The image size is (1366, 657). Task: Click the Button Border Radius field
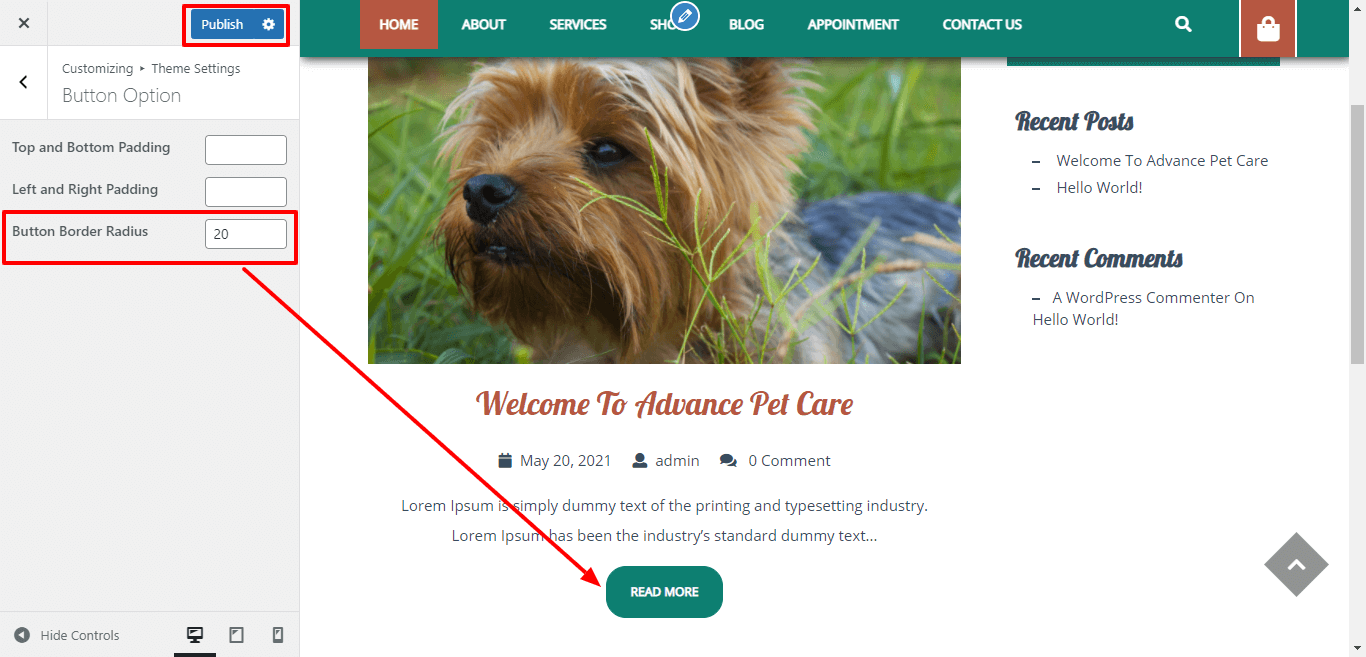pos(246,234)
